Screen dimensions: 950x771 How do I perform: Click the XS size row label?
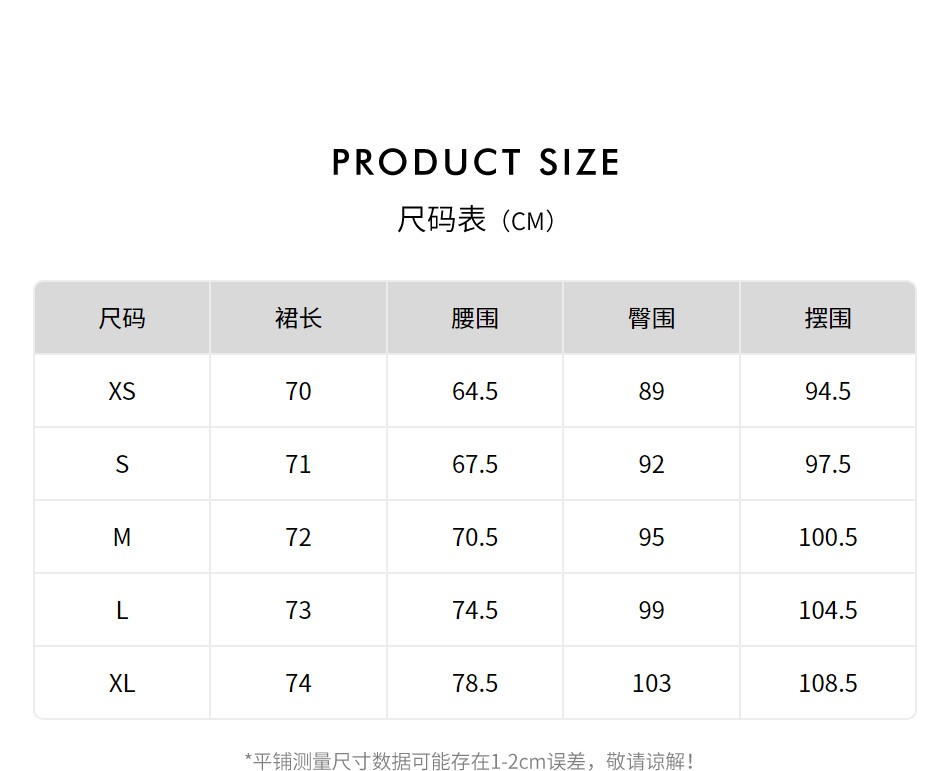pyautogui.click(x=122, y=391)
